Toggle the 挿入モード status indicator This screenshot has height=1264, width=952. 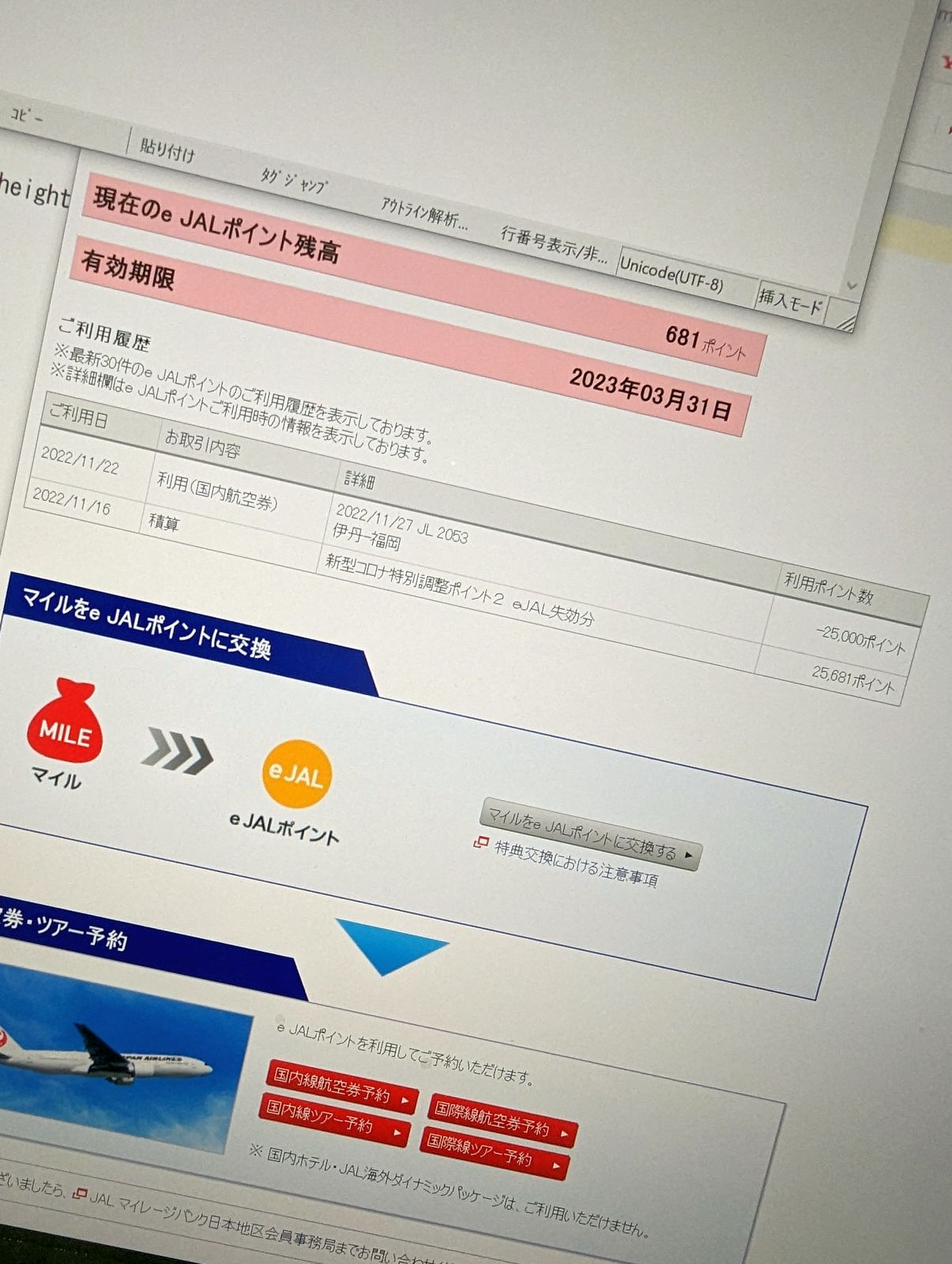pos(791,302)
